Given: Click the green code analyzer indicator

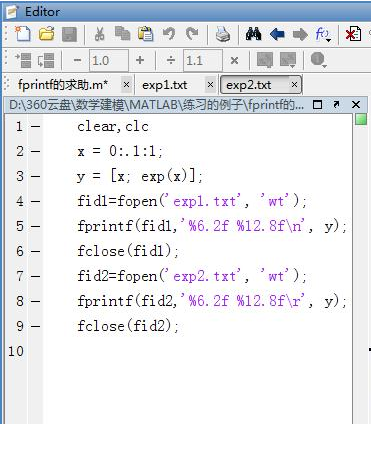Looking at the screenshot, I should pos(361,119).
